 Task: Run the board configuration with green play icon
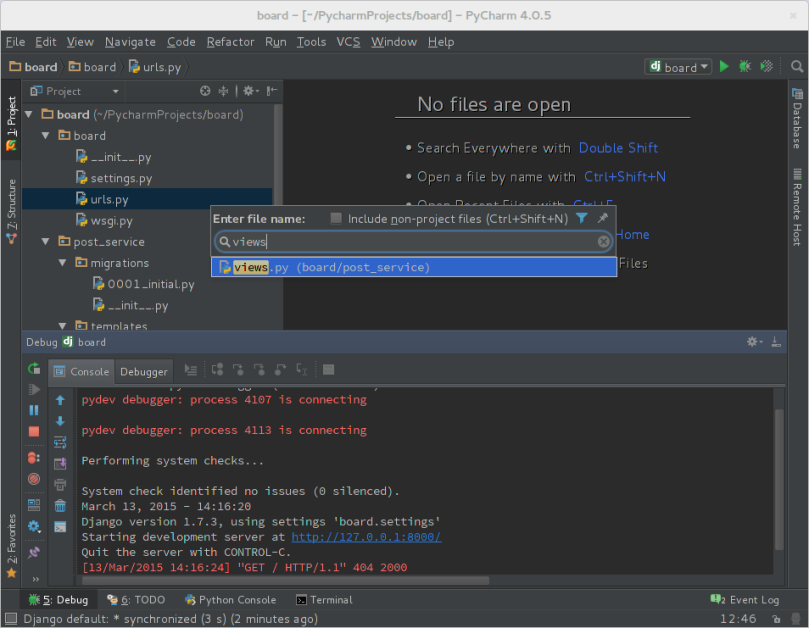tap(724, 67)
